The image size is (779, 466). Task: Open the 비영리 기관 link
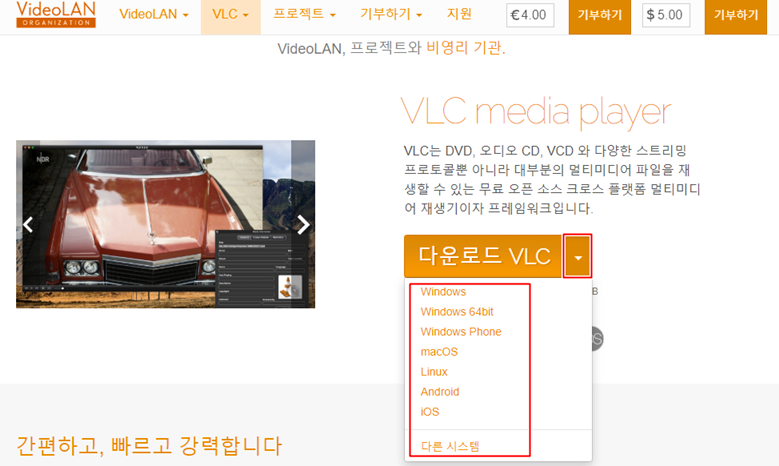coord(464,48)
